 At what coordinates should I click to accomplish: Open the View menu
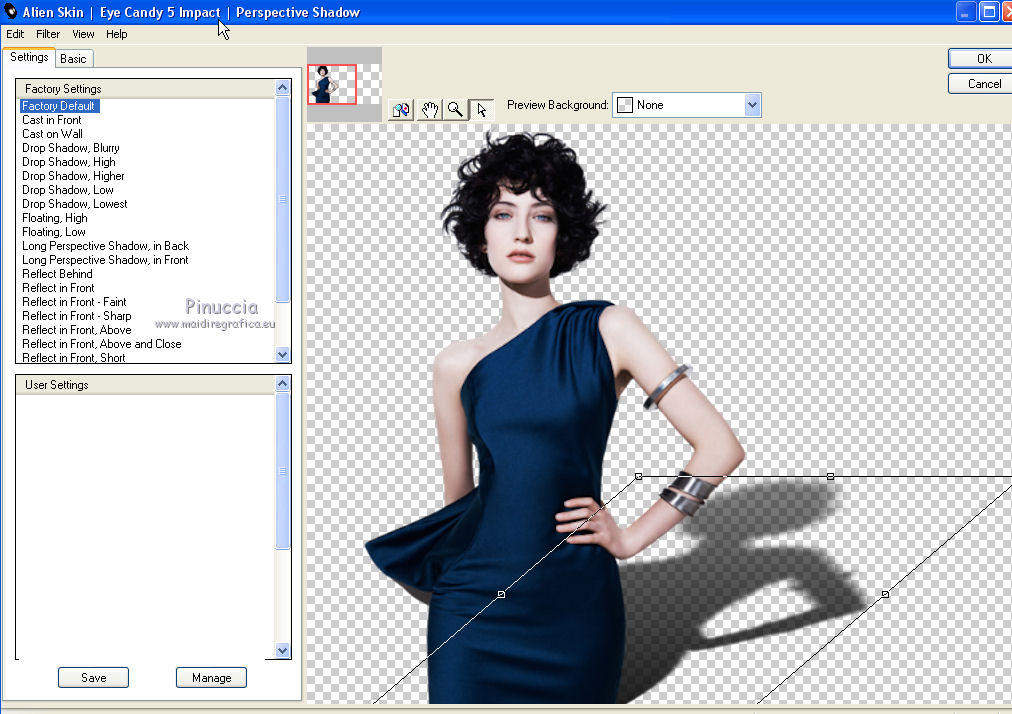click(x=83, y=34)
